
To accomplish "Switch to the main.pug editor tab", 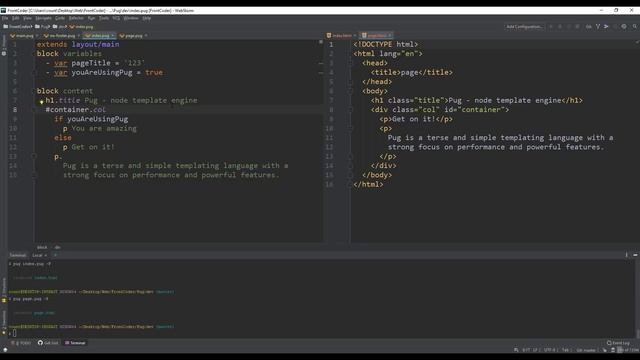I will (24, 36).
